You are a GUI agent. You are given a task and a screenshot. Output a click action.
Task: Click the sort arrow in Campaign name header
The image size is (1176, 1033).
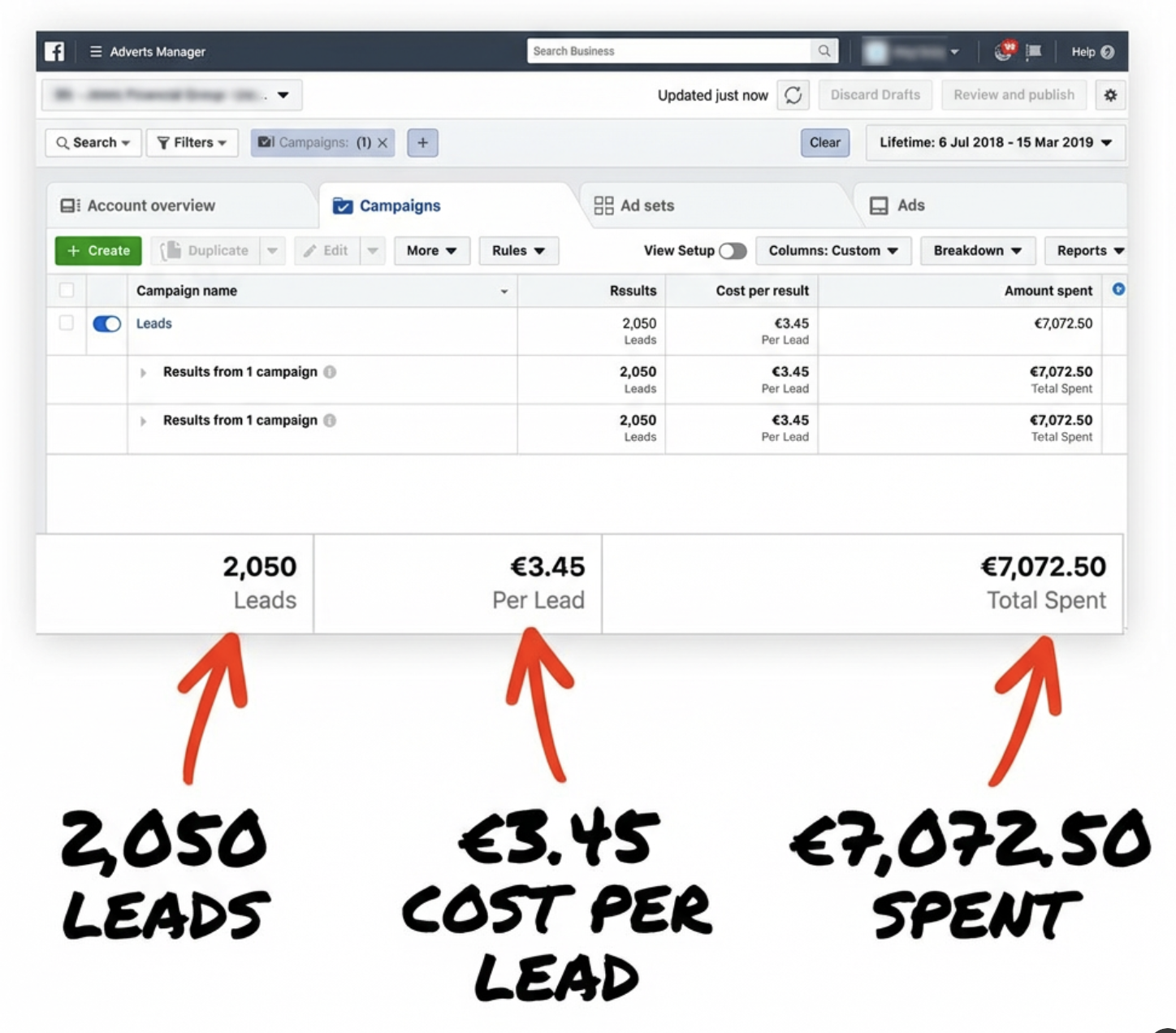(504, 292)
